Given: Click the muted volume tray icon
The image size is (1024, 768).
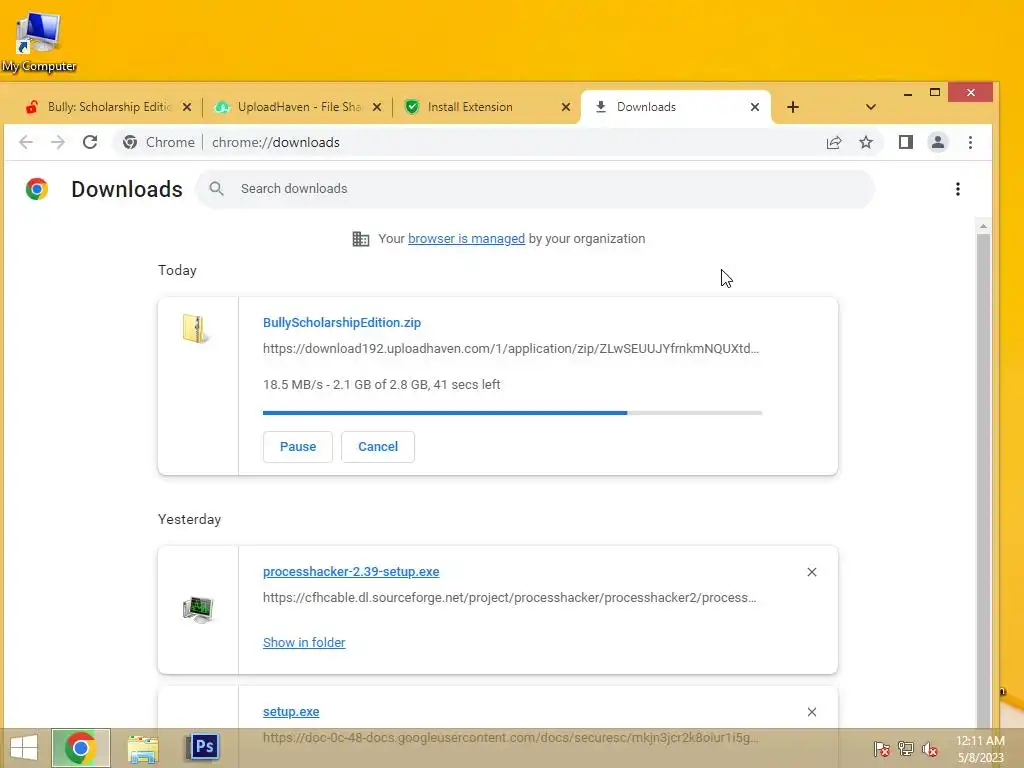Looking at the screenshot, I should (x=930, y=749).
